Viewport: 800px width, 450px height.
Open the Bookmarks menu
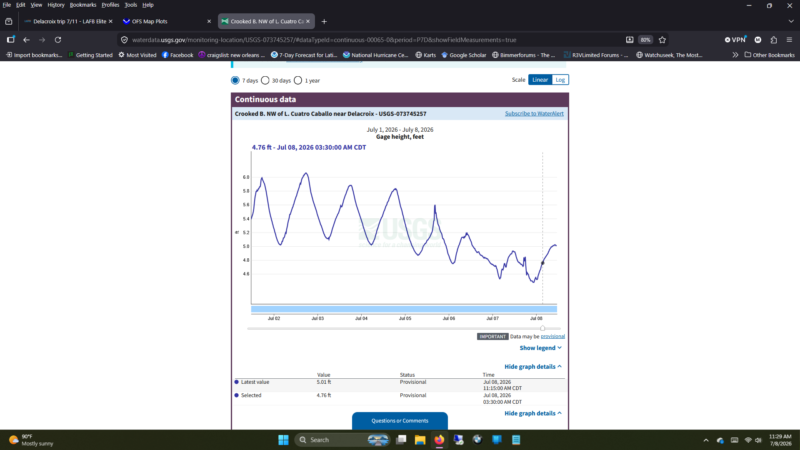83,5
